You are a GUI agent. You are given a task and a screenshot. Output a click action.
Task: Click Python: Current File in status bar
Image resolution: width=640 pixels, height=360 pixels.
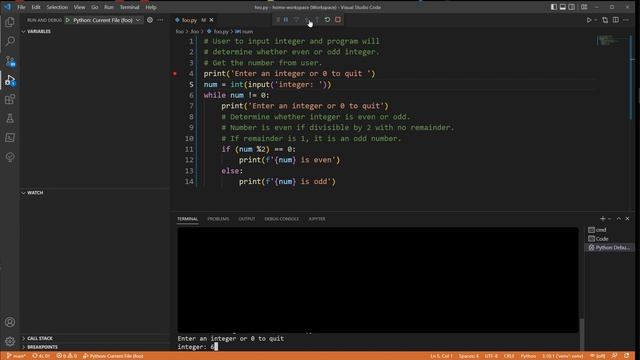pyautogui.click(x=113, y=356)
